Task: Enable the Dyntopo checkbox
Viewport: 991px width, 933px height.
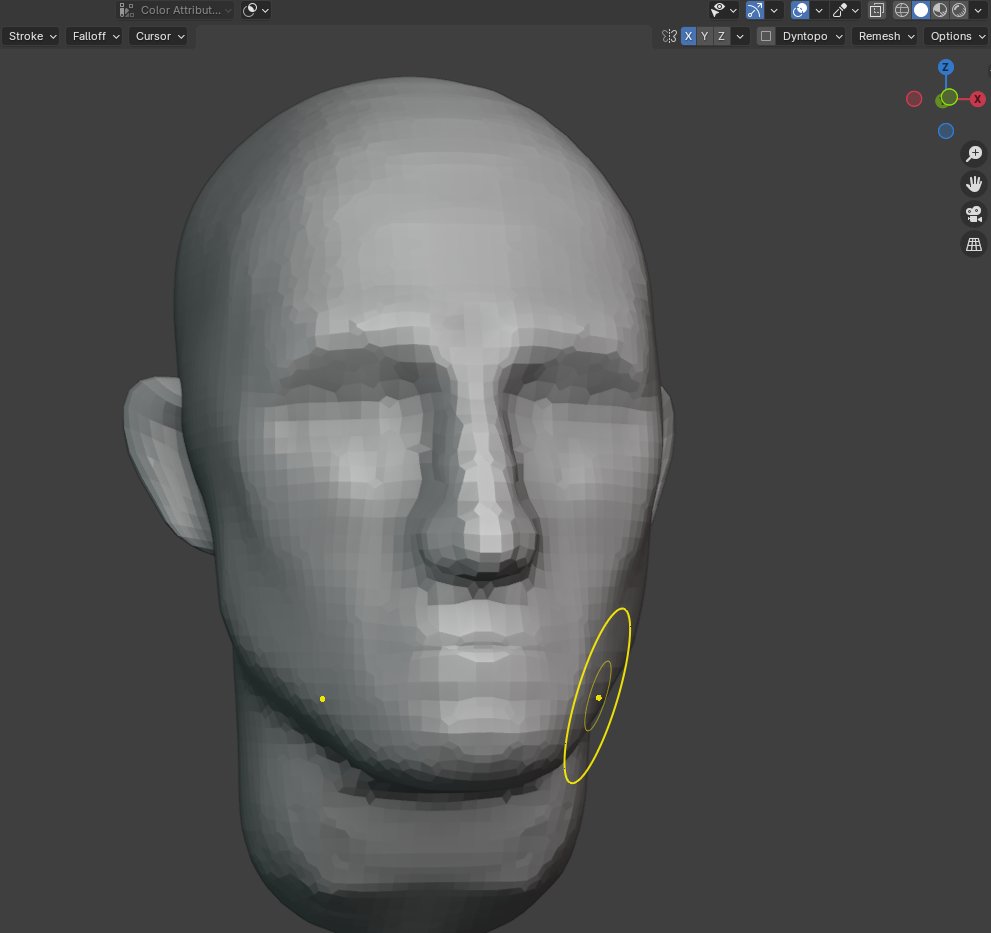Action: coord(766,36)
